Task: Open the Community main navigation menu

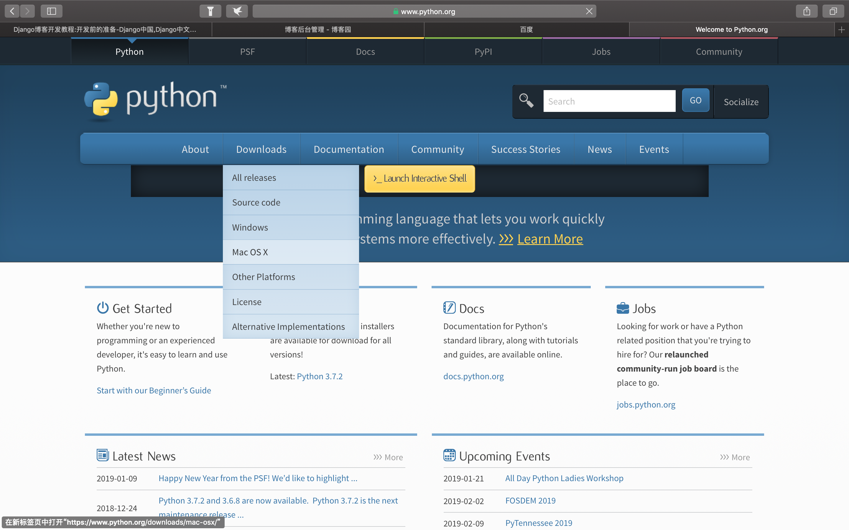Action: 437,149
